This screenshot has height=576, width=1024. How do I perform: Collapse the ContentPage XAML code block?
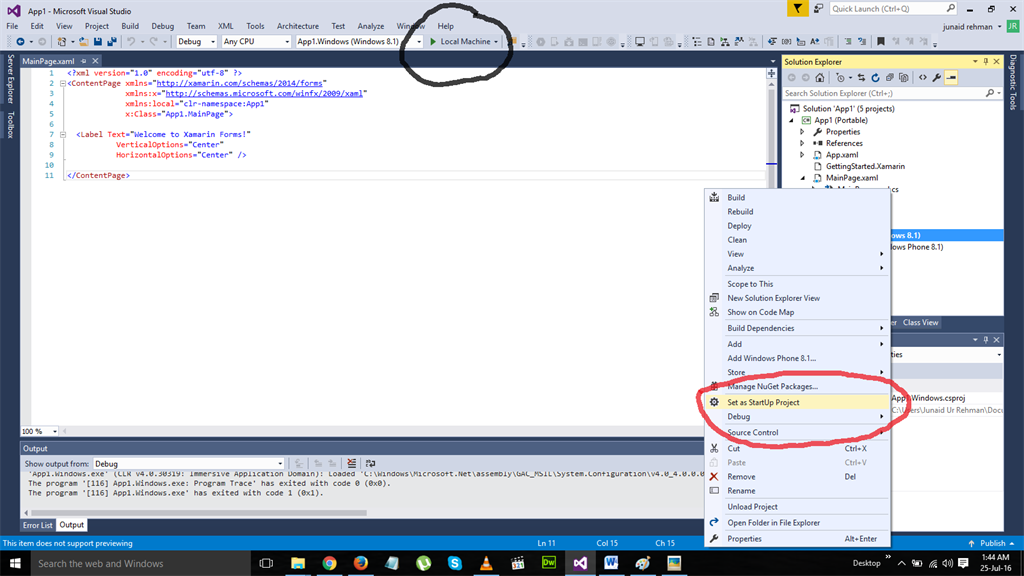pos(63,84)
